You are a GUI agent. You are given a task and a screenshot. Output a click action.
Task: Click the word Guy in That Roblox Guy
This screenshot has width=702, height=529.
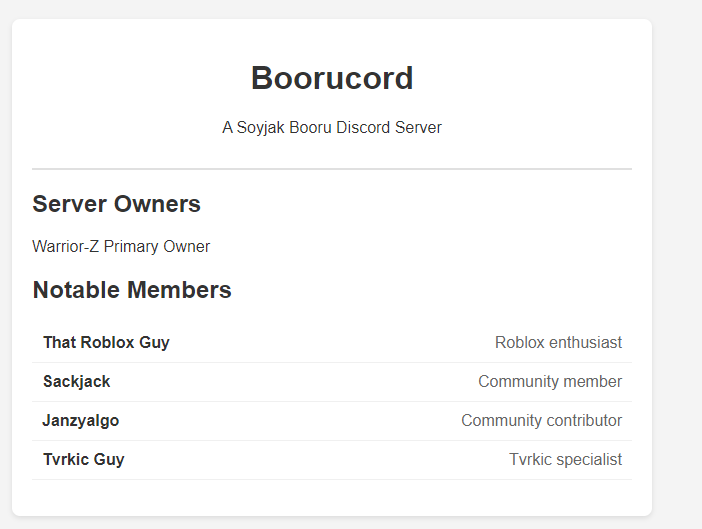tap(154, 343)
